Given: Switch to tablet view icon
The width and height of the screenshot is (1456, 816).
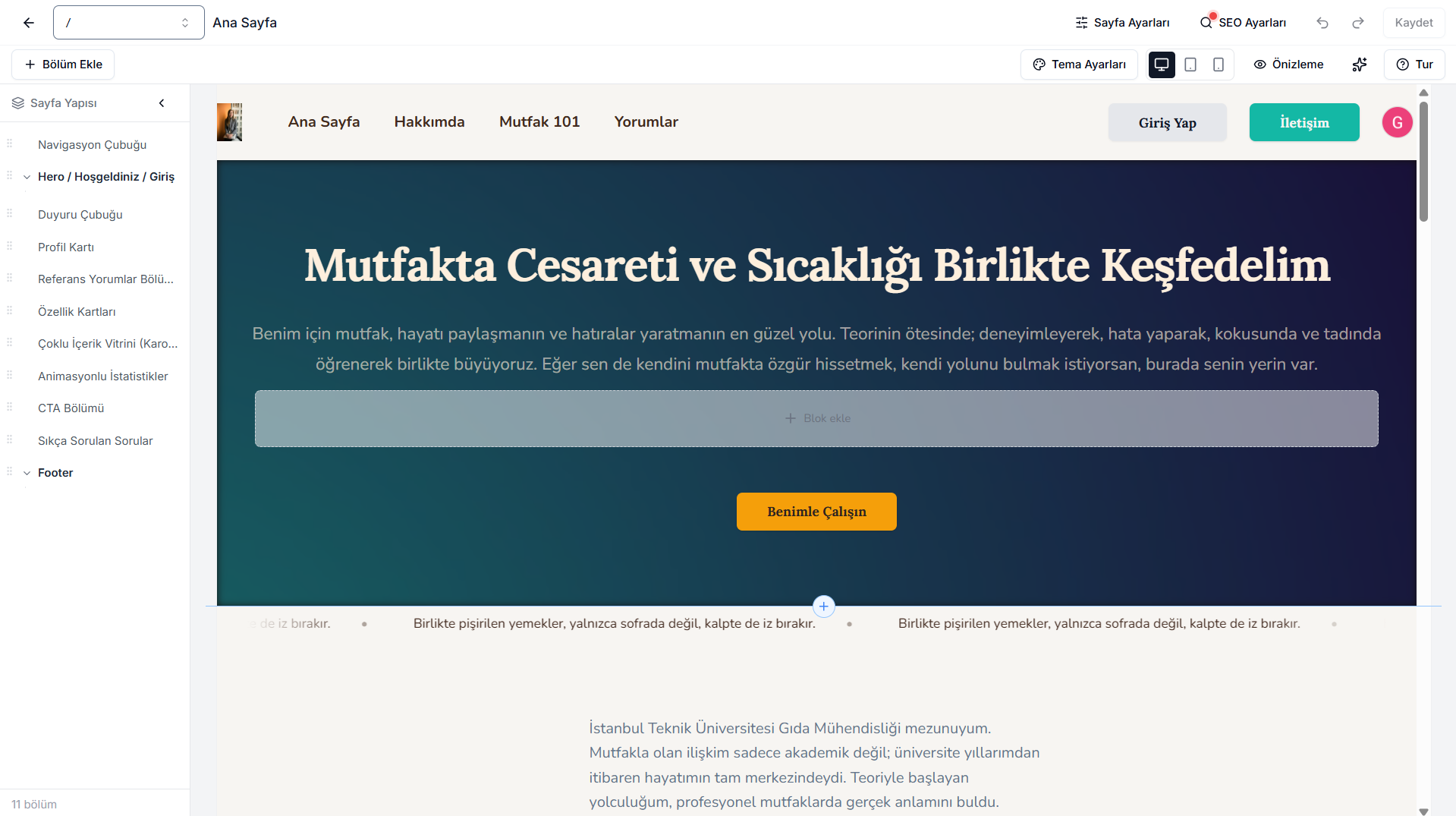Looking at the screenshot, I should 1190,65.
